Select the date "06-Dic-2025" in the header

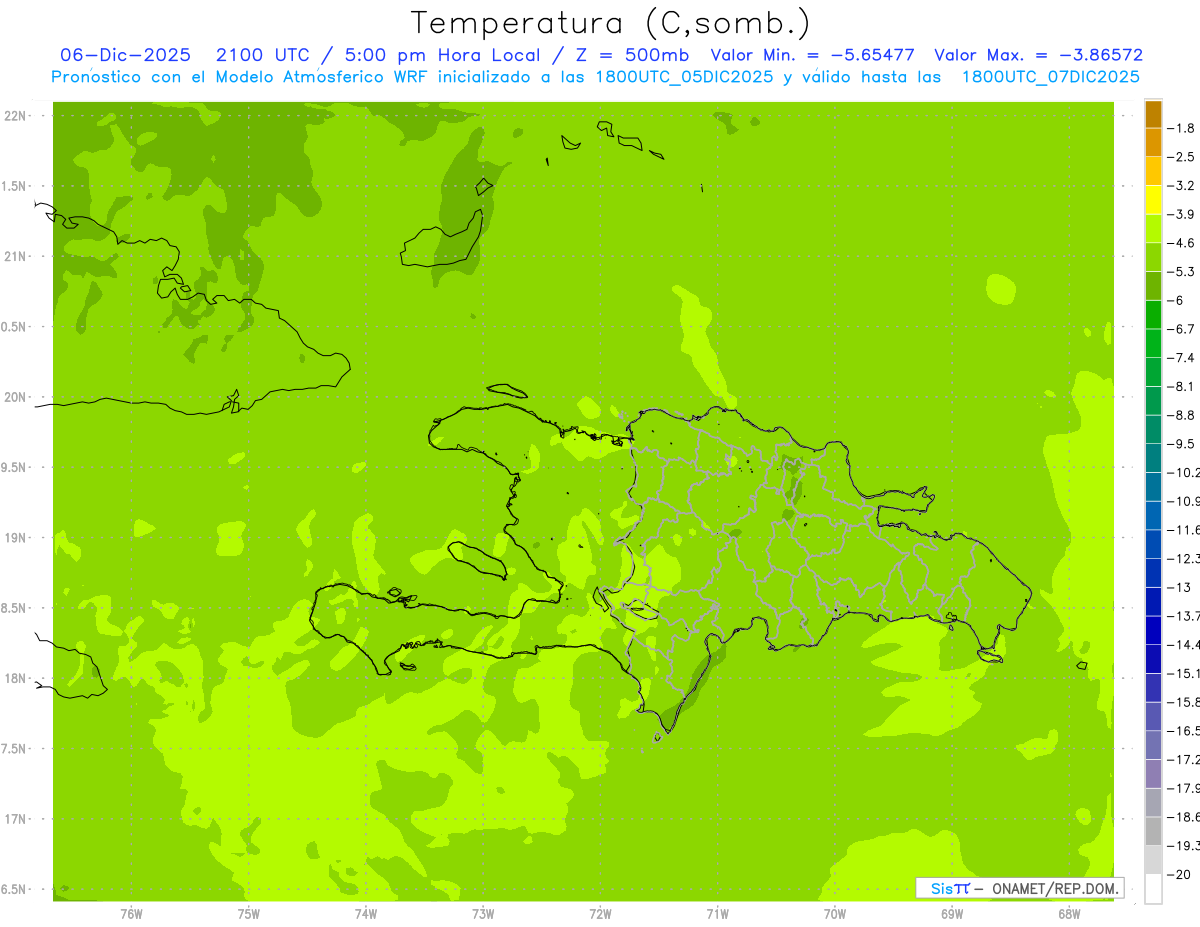click(125, 55)
